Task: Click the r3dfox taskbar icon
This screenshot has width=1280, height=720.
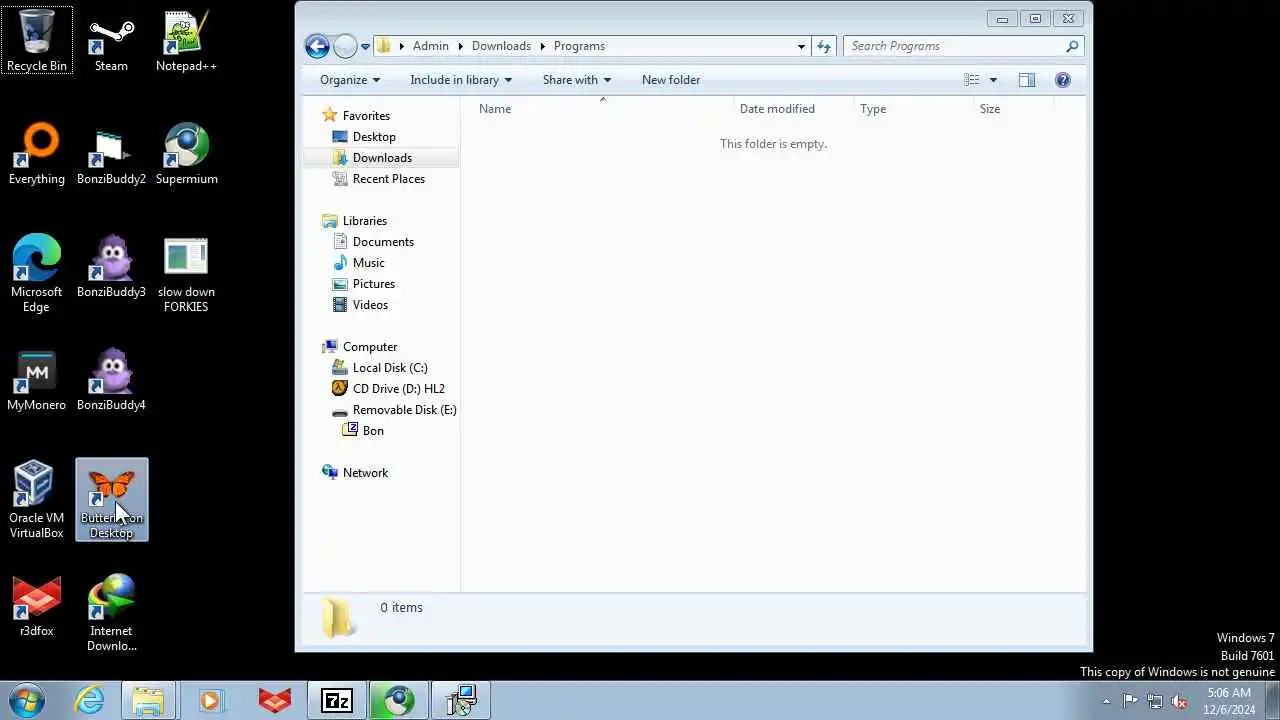Action: (x=274, y=700)
